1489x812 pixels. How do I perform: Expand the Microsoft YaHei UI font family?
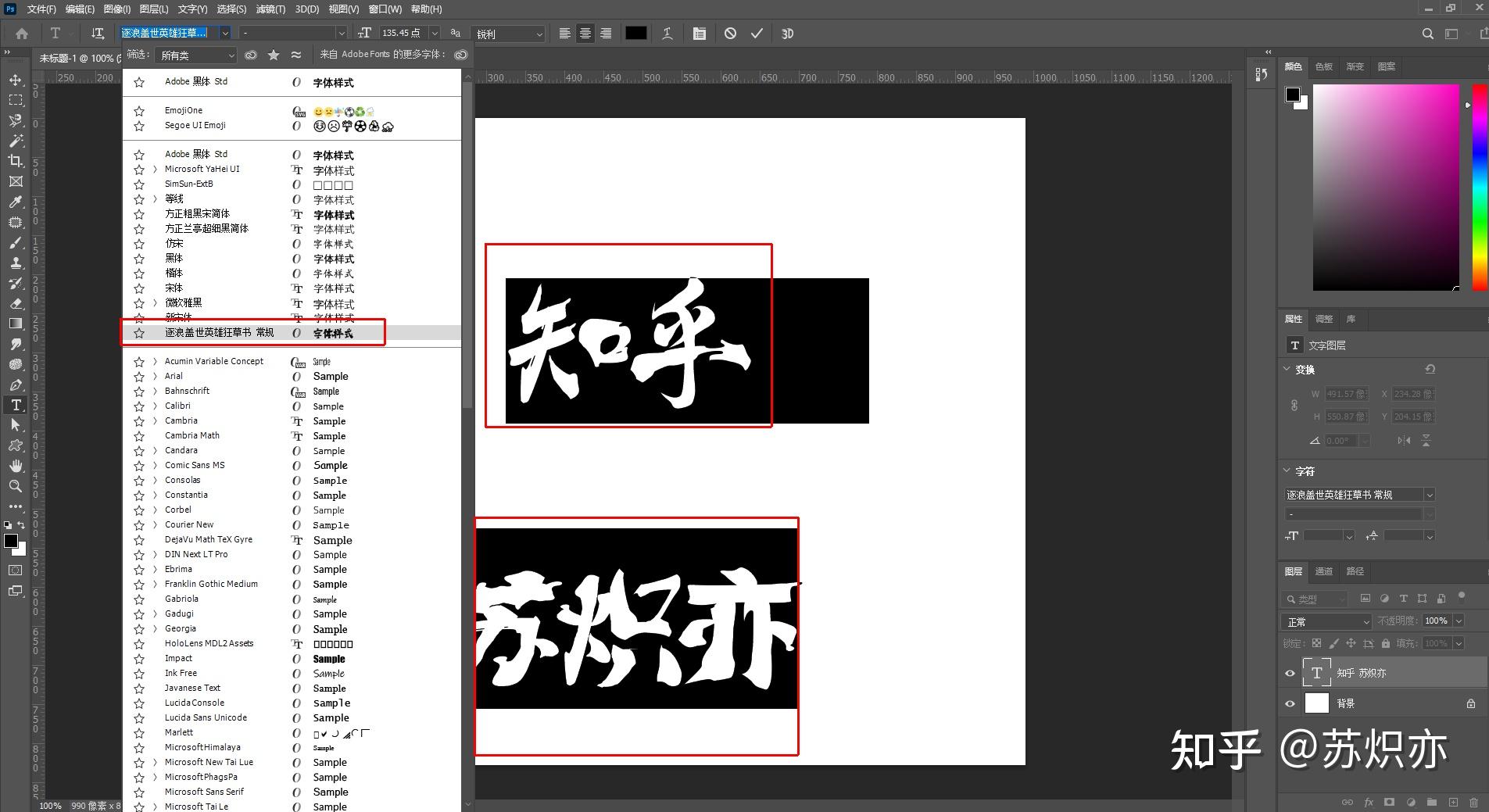click(155, 169)
